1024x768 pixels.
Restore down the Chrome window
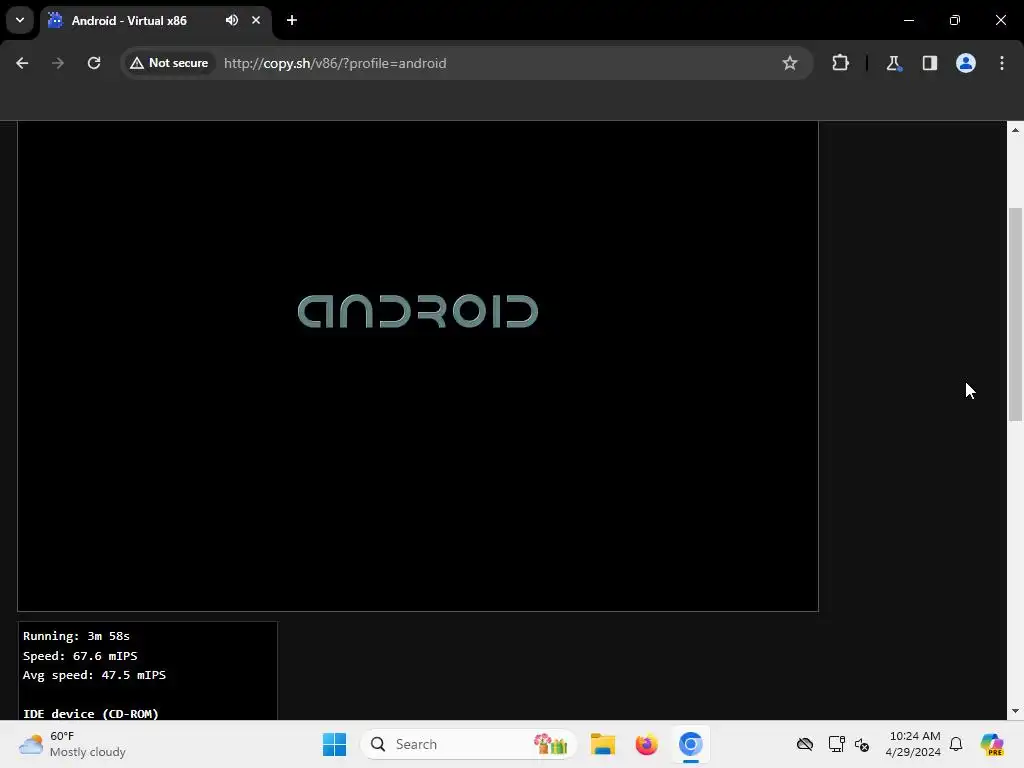tap(955, 20)
